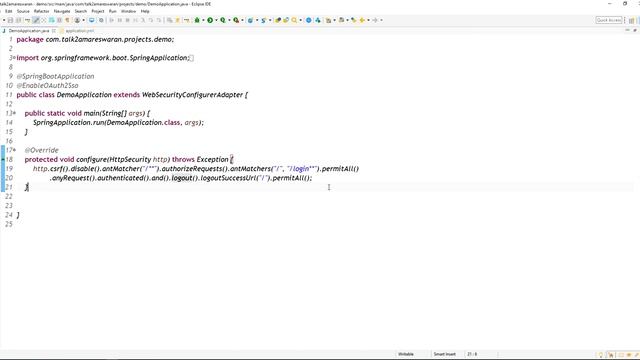Open the Debug launch dropdown arrow
The height and width of the screenshot is (360, 640).
point(203,20)
